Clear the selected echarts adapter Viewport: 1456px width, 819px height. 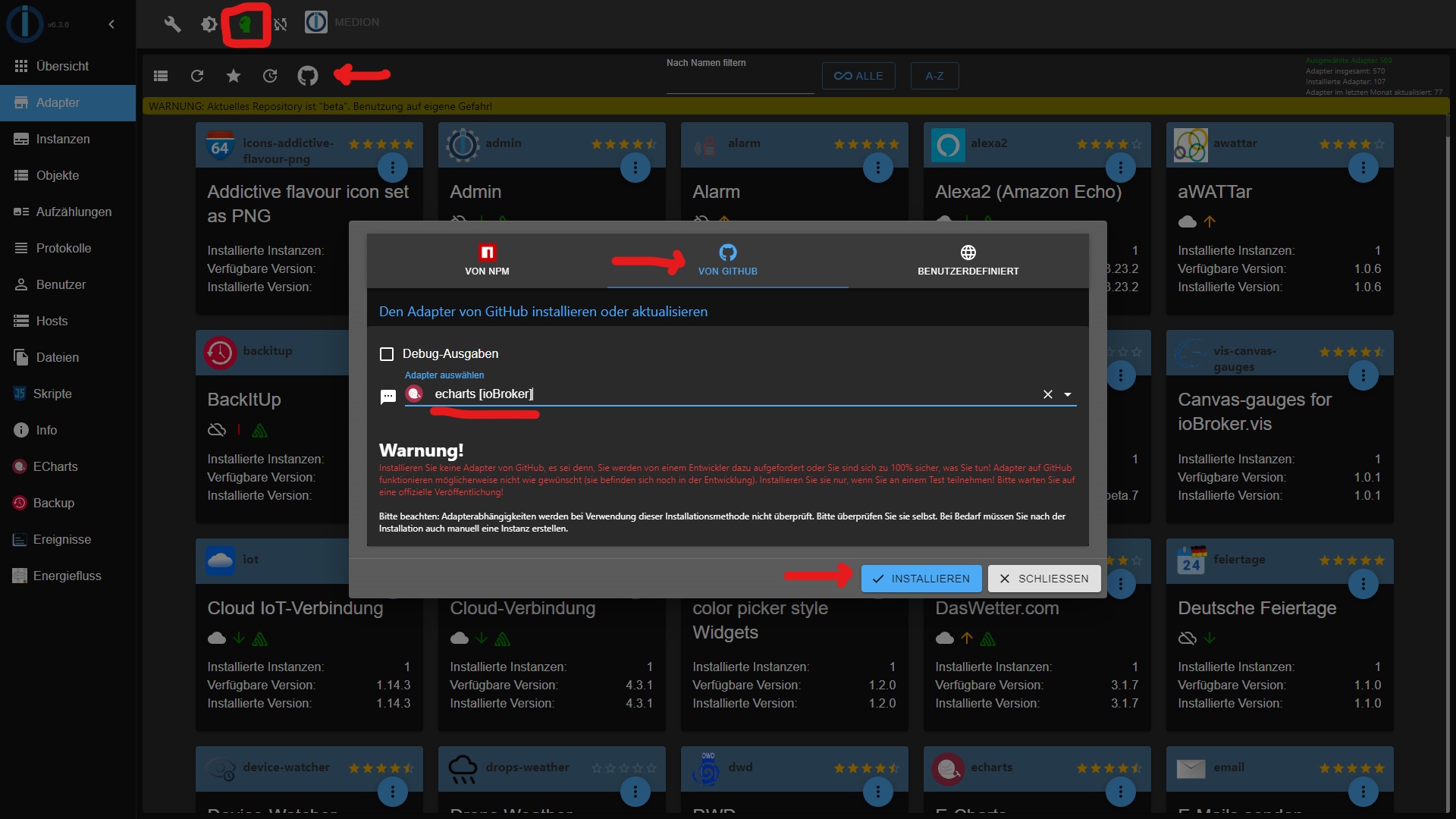point(1047,394)
